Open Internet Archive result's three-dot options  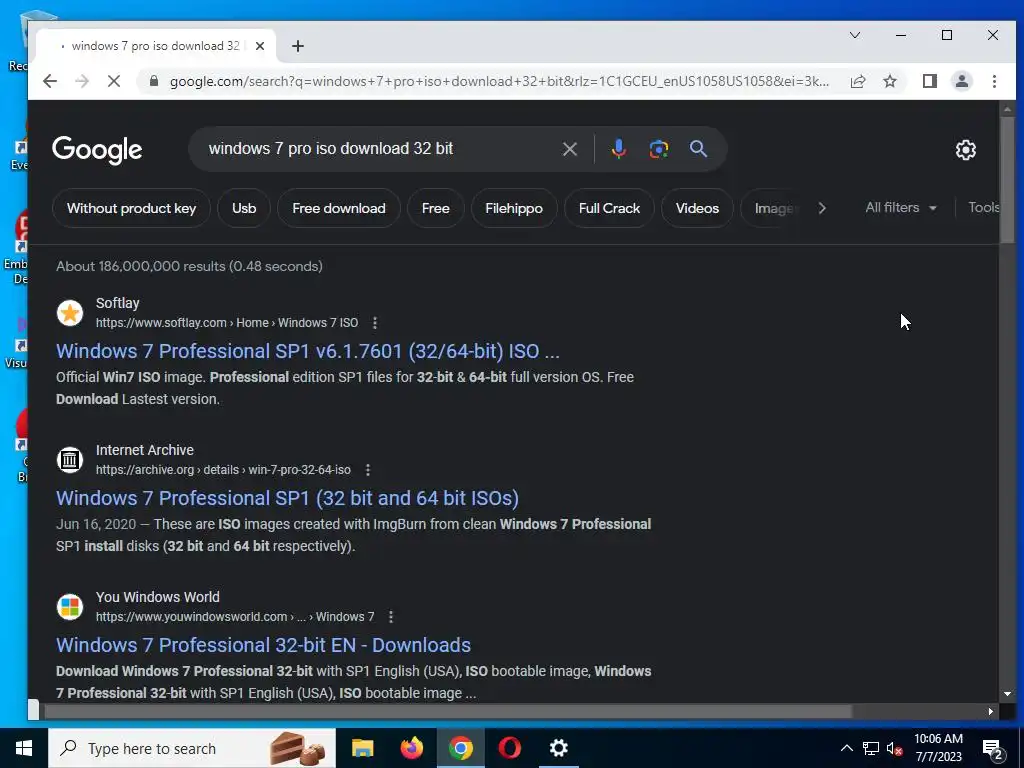[x=368, y=470]
